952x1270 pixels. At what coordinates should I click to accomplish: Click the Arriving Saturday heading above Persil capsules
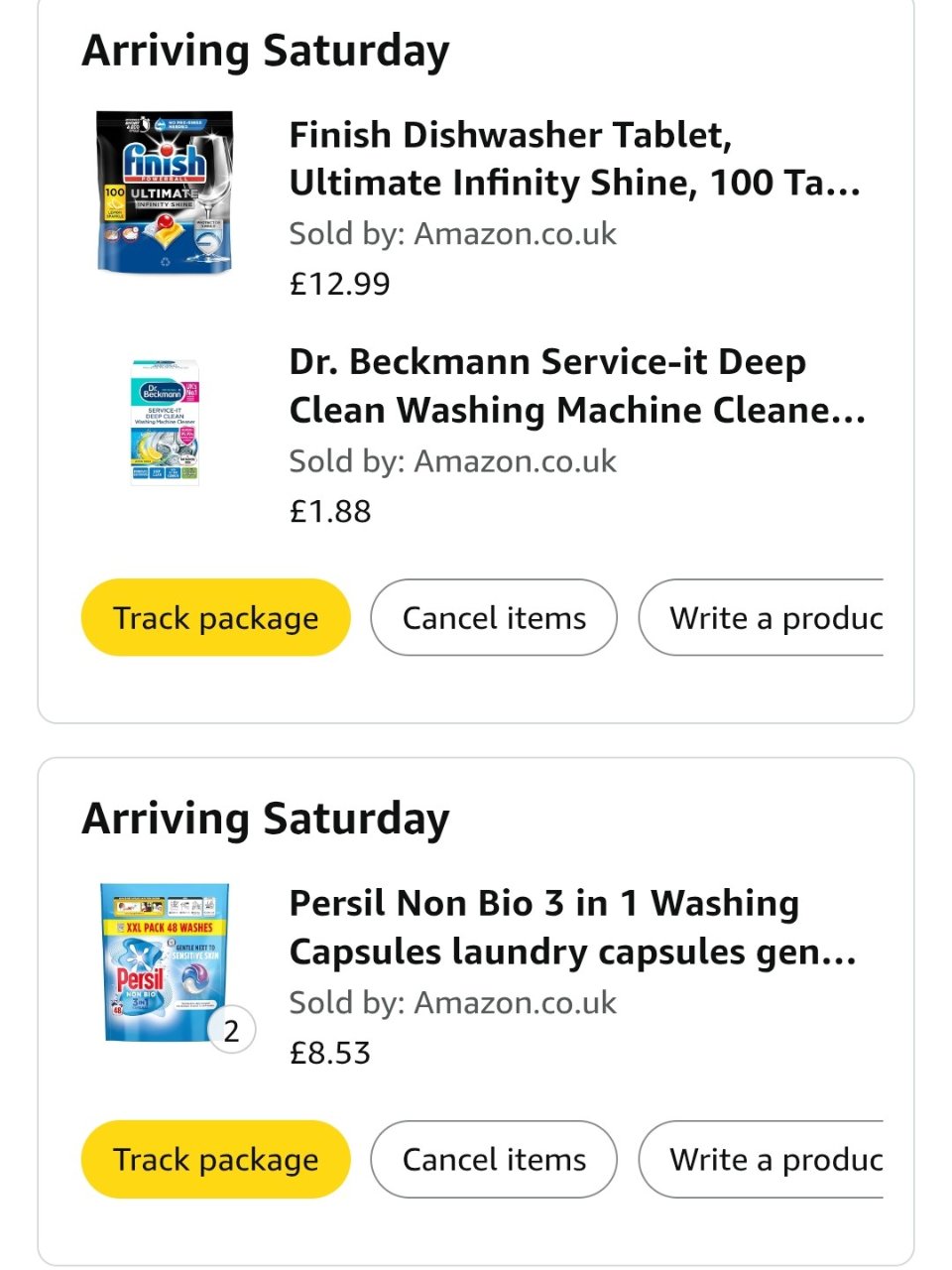266,819
